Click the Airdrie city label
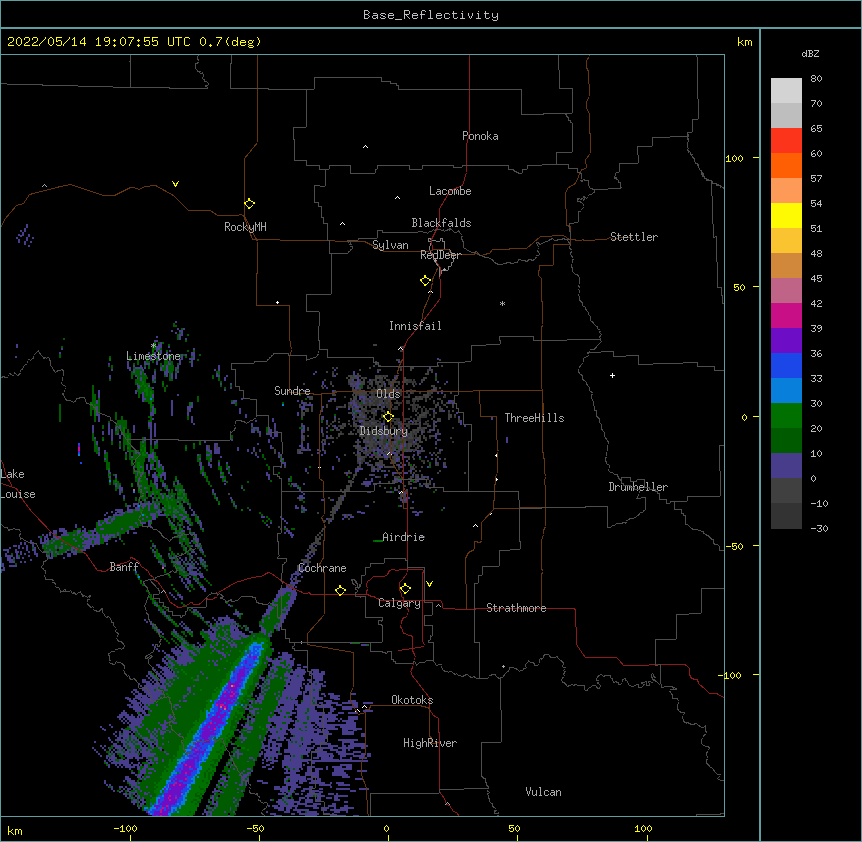The image size is (862, 842). [404, 537]
